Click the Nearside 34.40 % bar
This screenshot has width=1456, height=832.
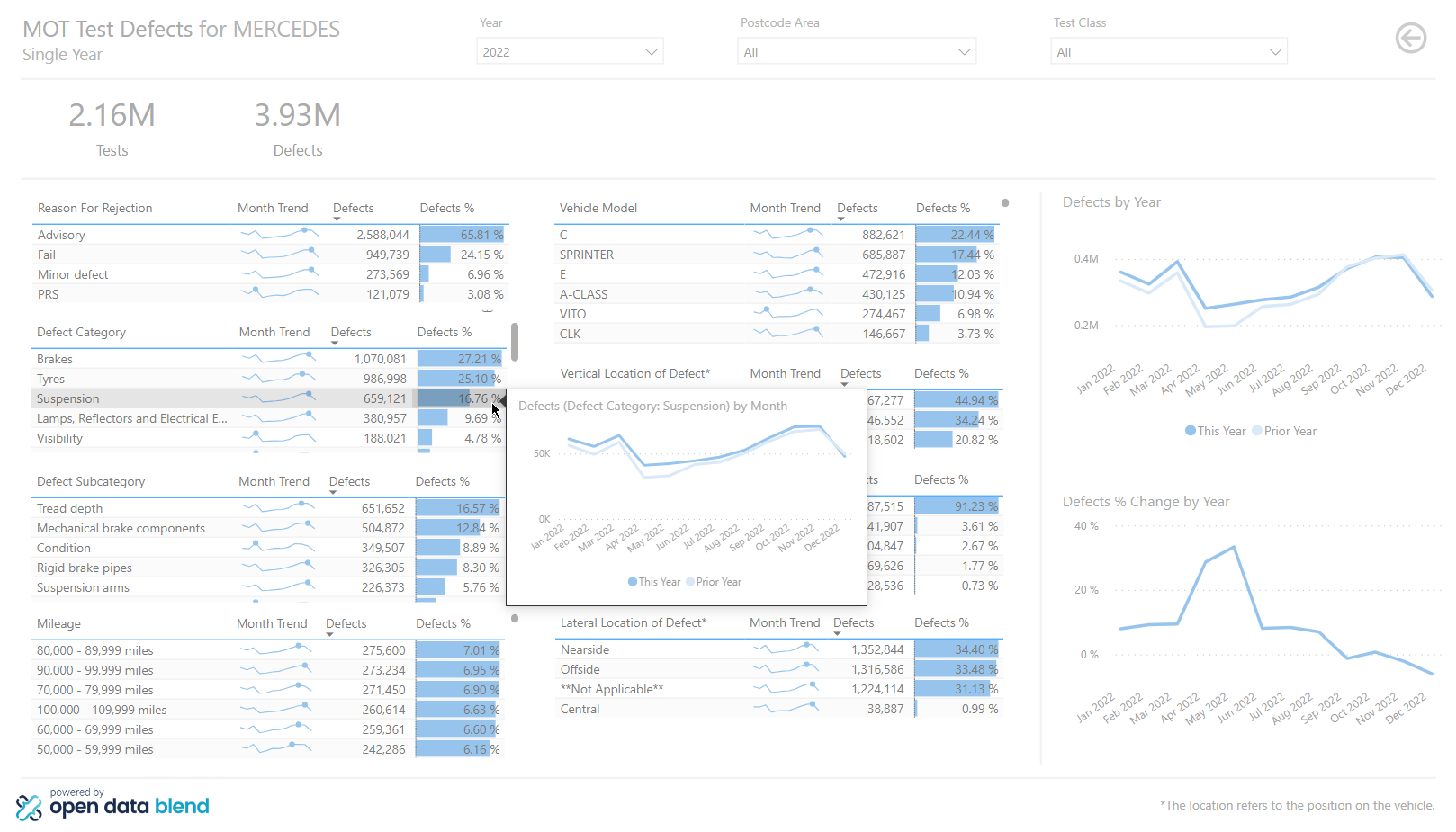pyautogui.click(x=957, y=649)
